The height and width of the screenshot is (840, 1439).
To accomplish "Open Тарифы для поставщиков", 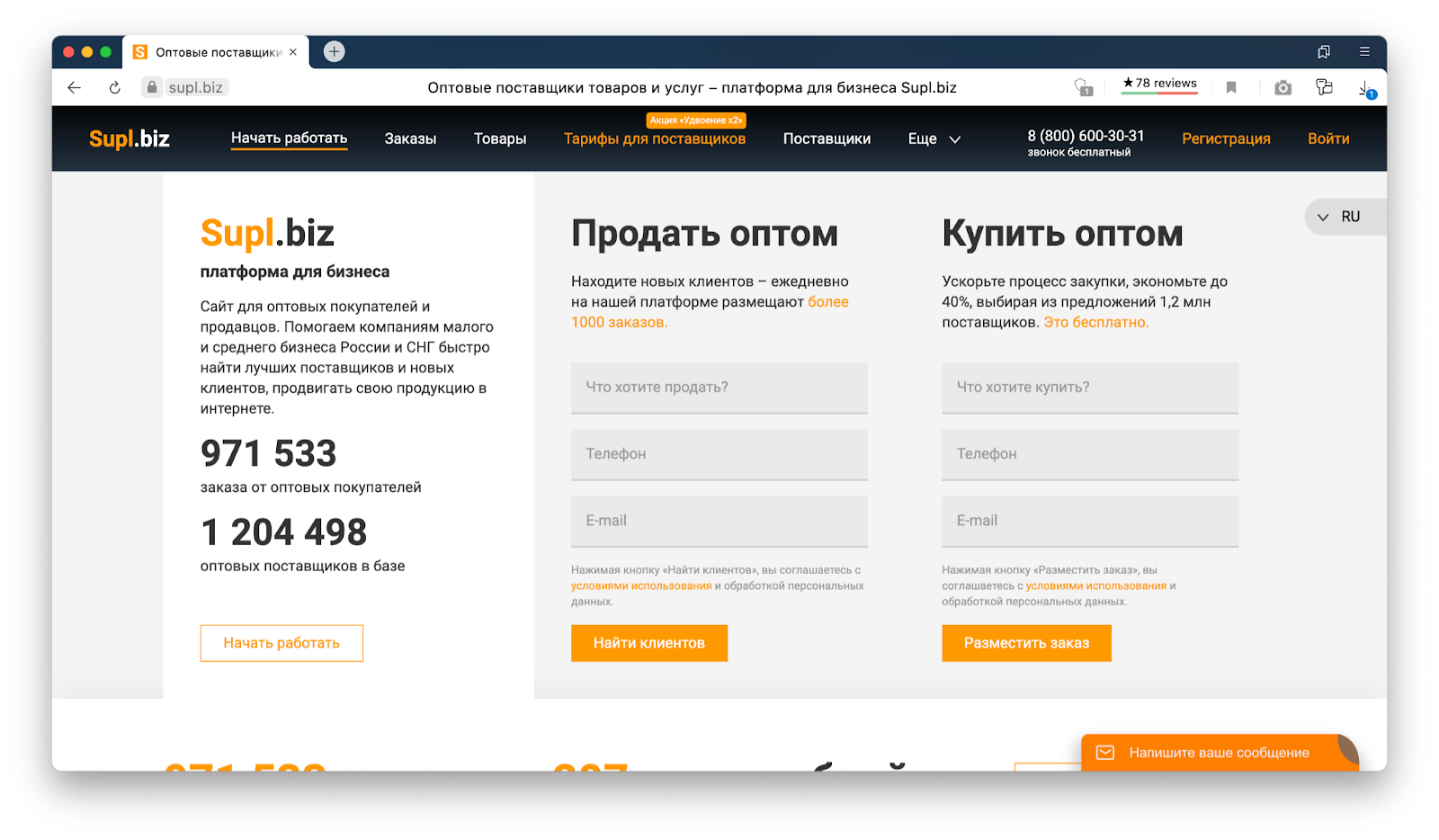I will (655, 139).
